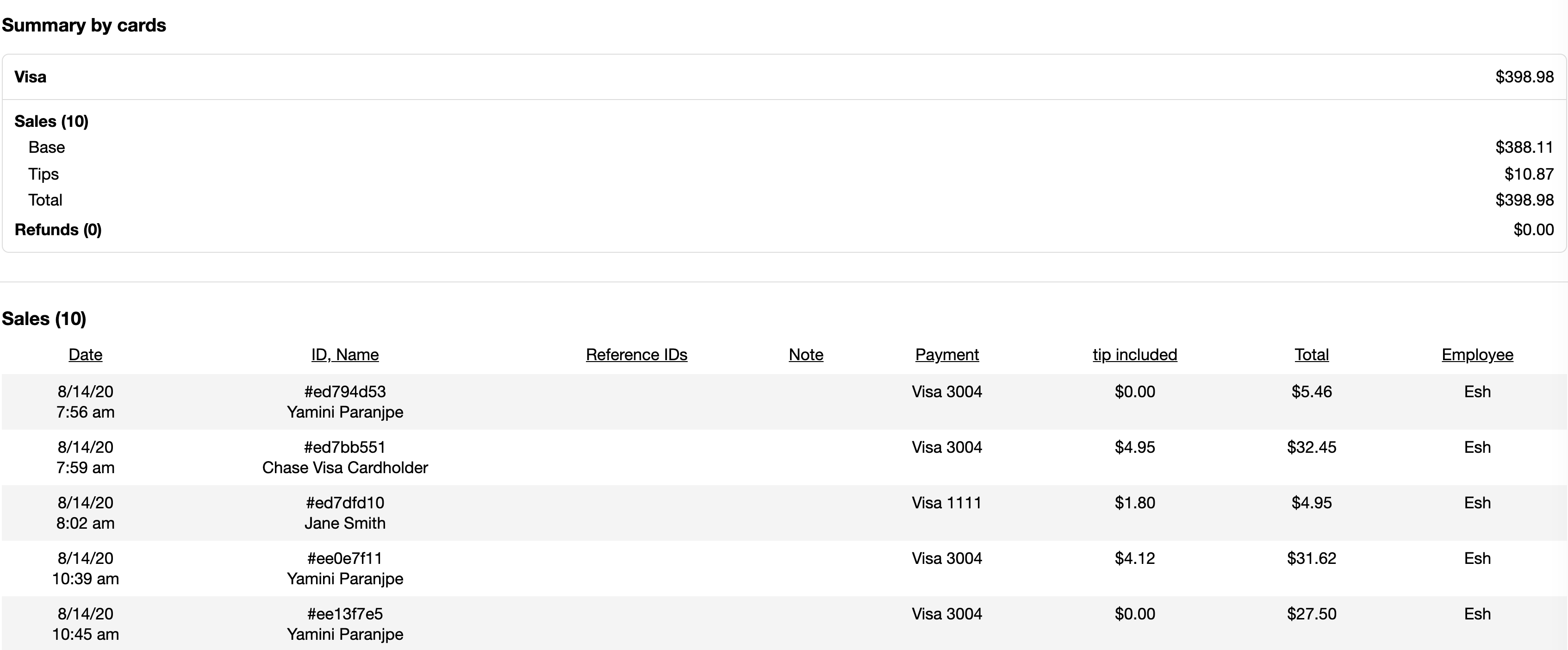Click the 8:02 am date cell
The height and width of the screenshot is (650, 1568).
[x=85, y=523]
